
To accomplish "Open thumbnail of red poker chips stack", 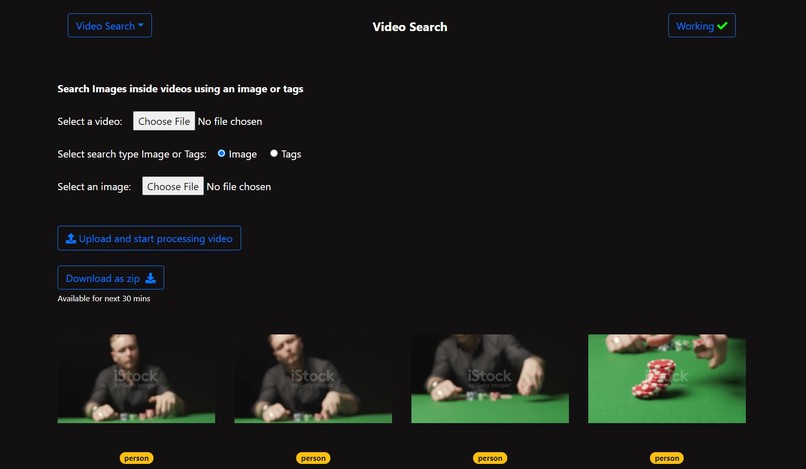I will [x=667, y=378].
